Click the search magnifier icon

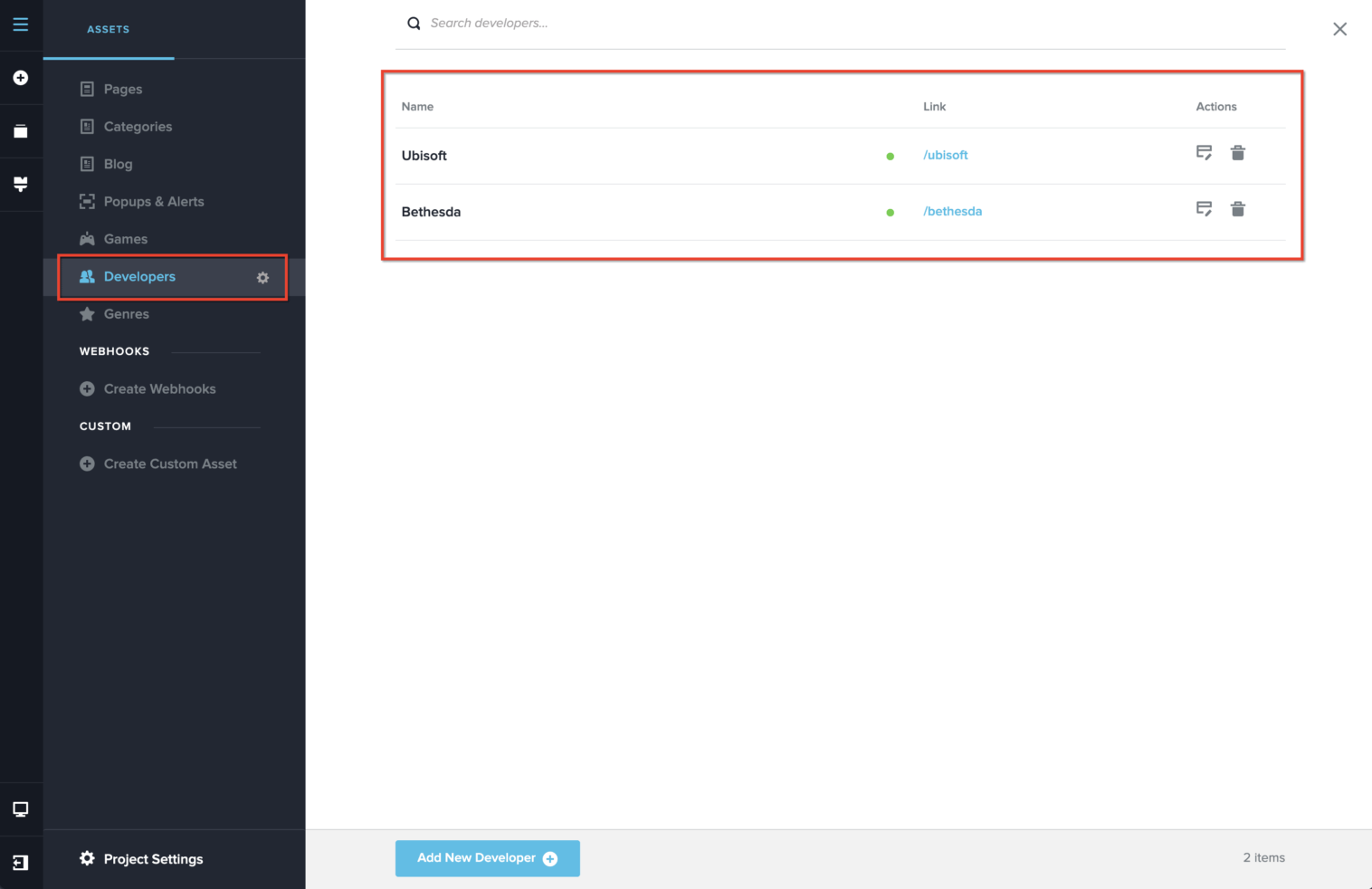point(414,24)
